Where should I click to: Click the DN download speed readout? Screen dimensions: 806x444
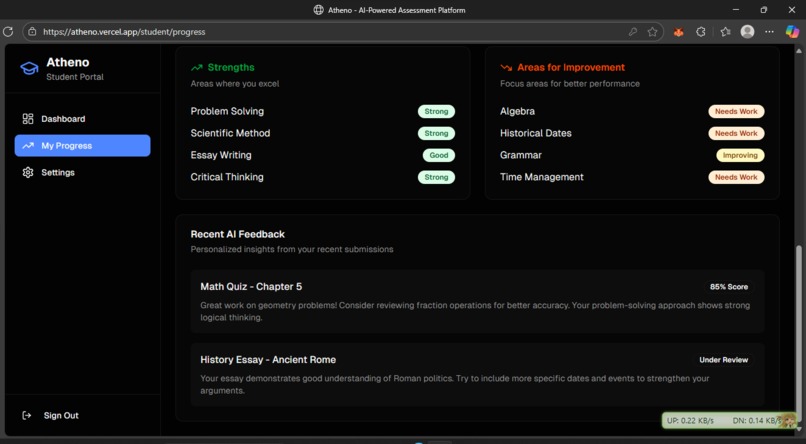[757, 420]
